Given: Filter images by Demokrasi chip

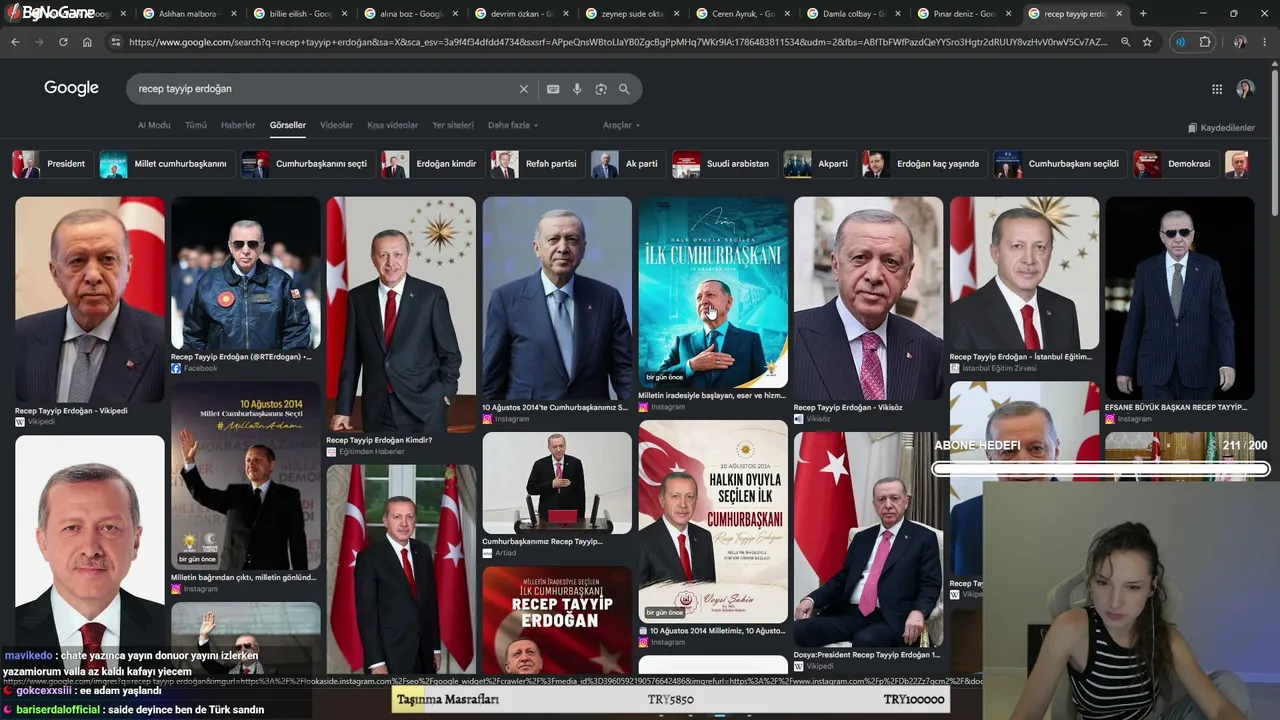Looking at the screenshot, I should coord(1176,164).
